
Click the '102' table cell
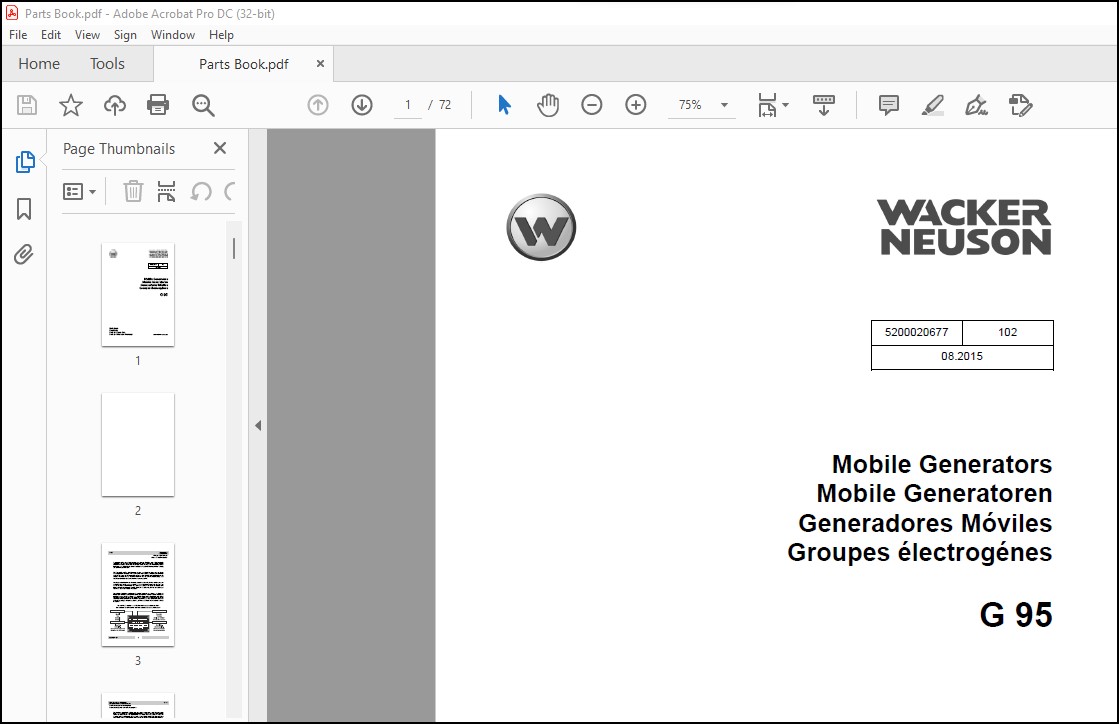(1008, 332)
